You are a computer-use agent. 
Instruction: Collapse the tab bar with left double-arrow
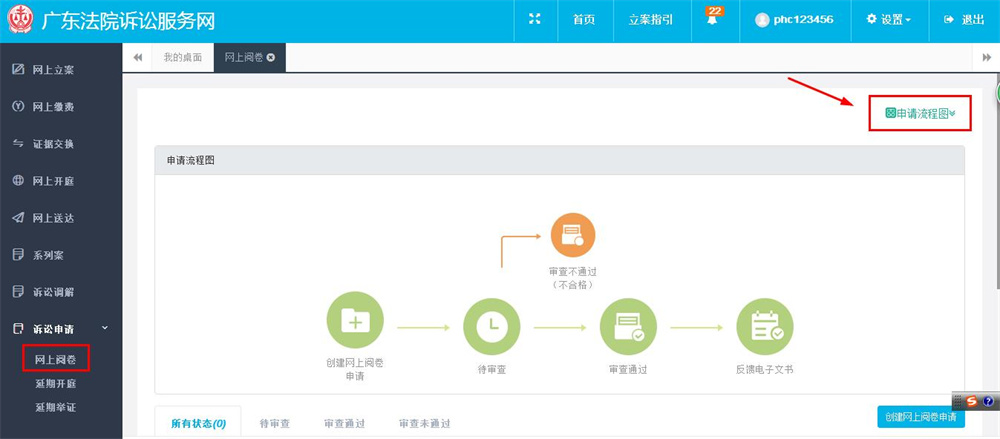tap(137, 57)
